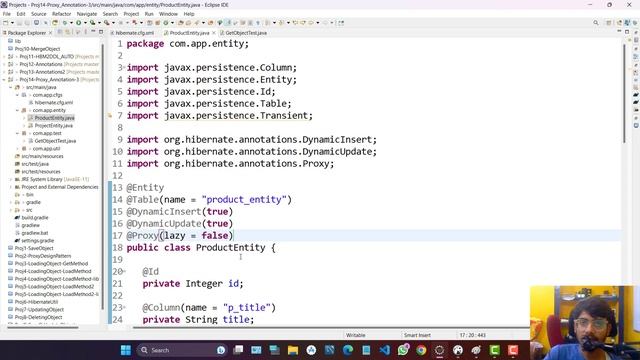Click the "Smart Insert" status bar entry
Screen dimensions: 640x360
coord(417,335)
